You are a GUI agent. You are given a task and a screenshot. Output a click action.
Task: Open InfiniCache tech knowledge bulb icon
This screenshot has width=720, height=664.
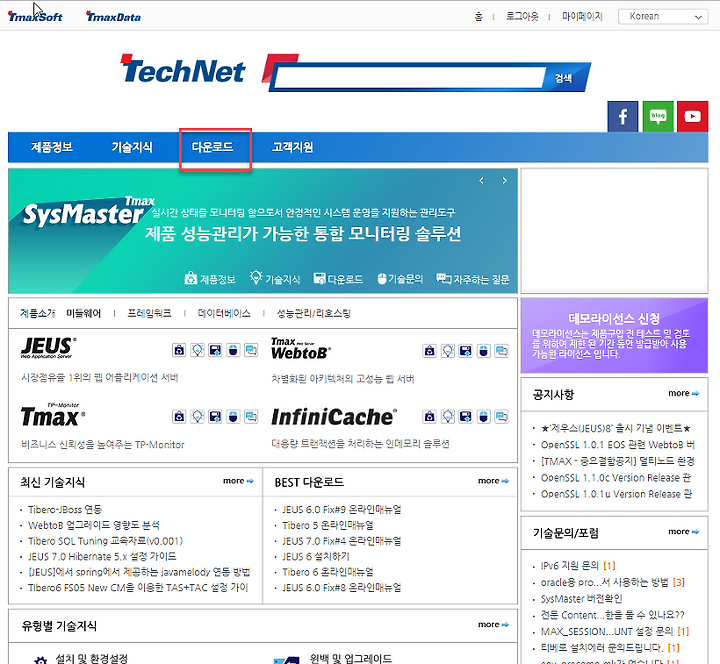point(448,416)
